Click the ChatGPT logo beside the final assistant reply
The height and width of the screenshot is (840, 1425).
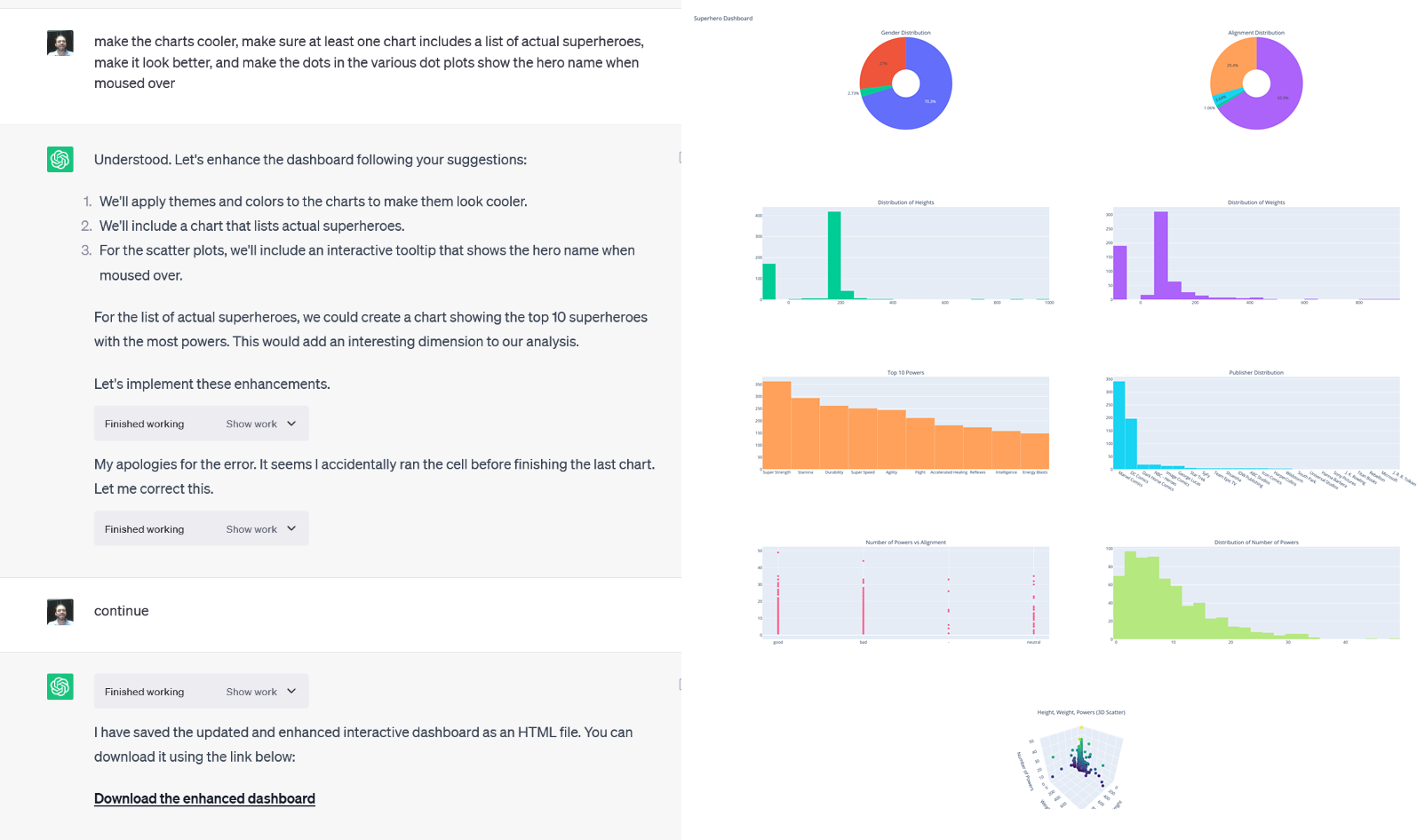[x=60, y=686]
